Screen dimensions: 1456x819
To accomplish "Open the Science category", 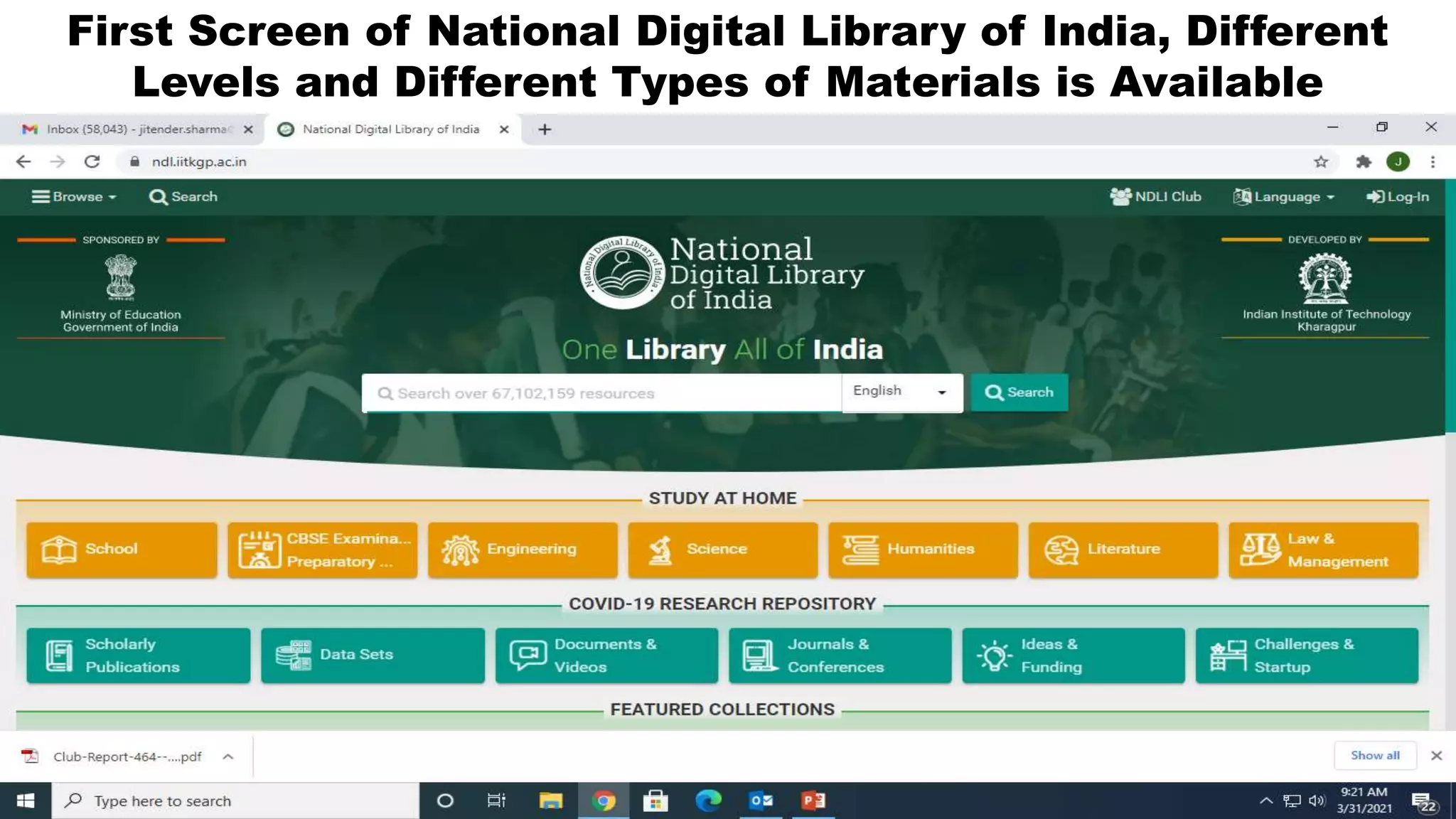I will pyautogui.click(x=723, y=550).
